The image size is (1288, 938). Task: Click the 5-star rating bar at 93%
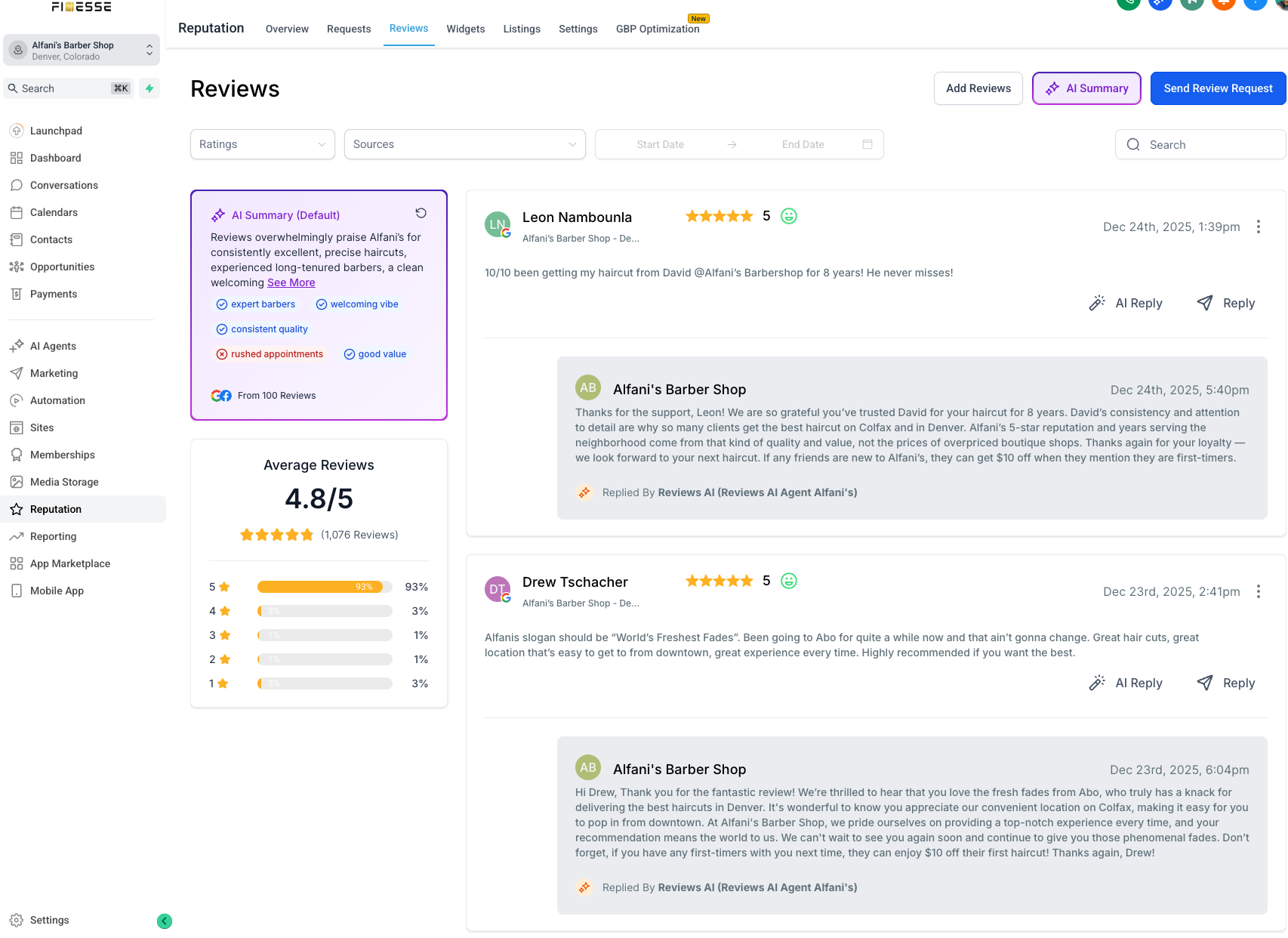tap(325, 587)
